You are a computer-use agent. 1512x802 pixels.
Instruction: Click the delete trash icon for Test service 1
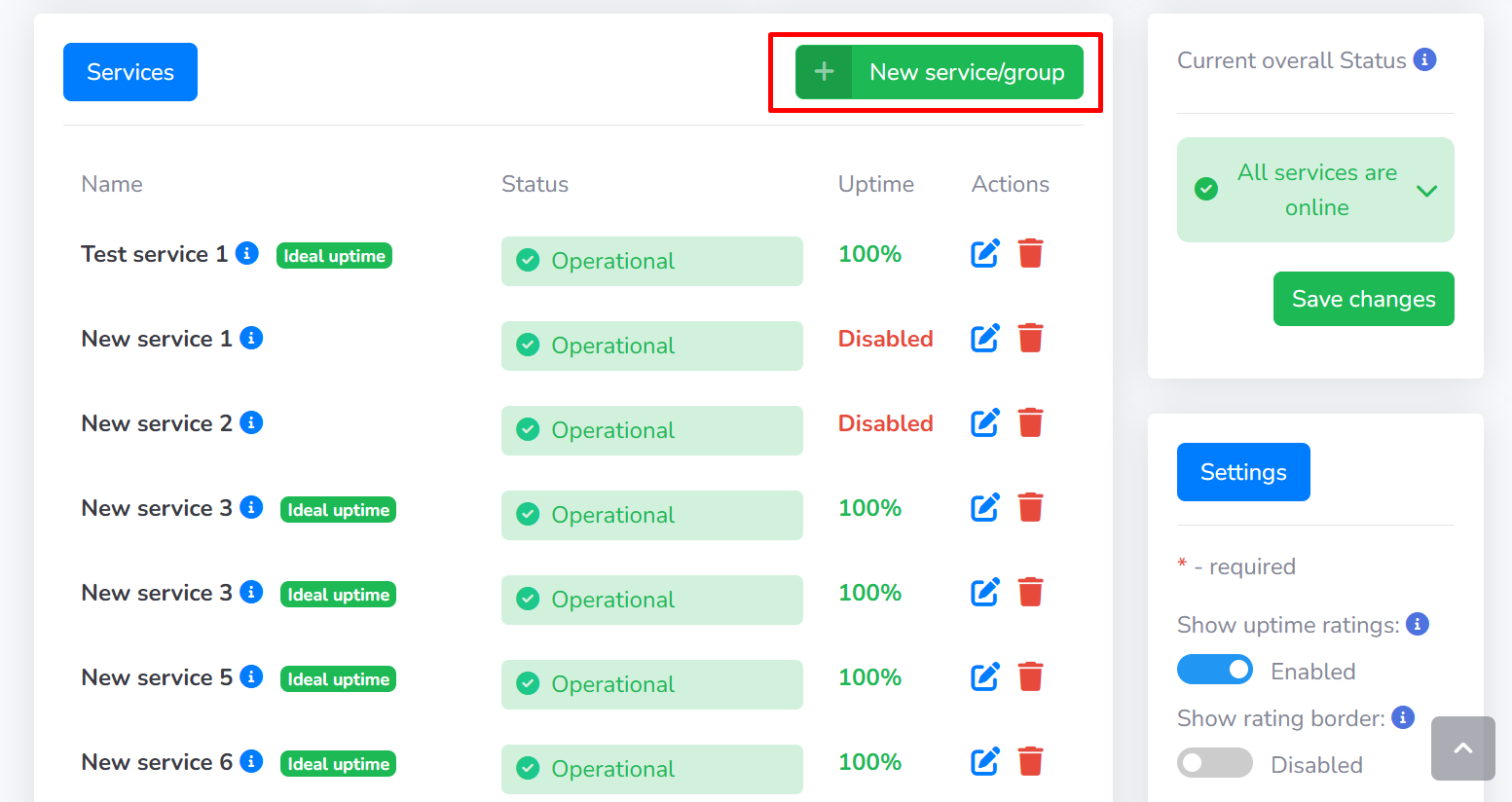coord(1031,253)
